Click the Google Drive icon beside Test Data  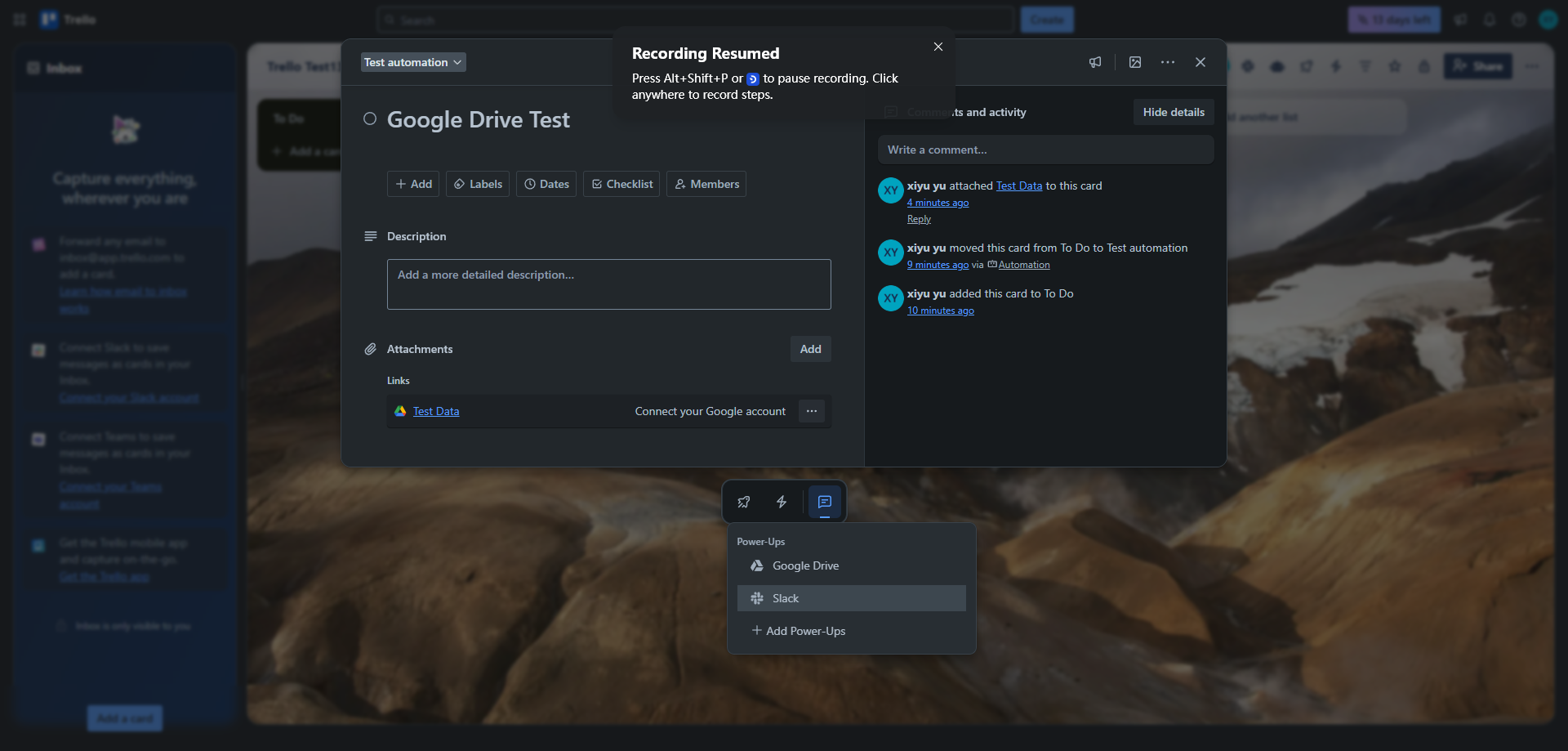pos(400,411)
